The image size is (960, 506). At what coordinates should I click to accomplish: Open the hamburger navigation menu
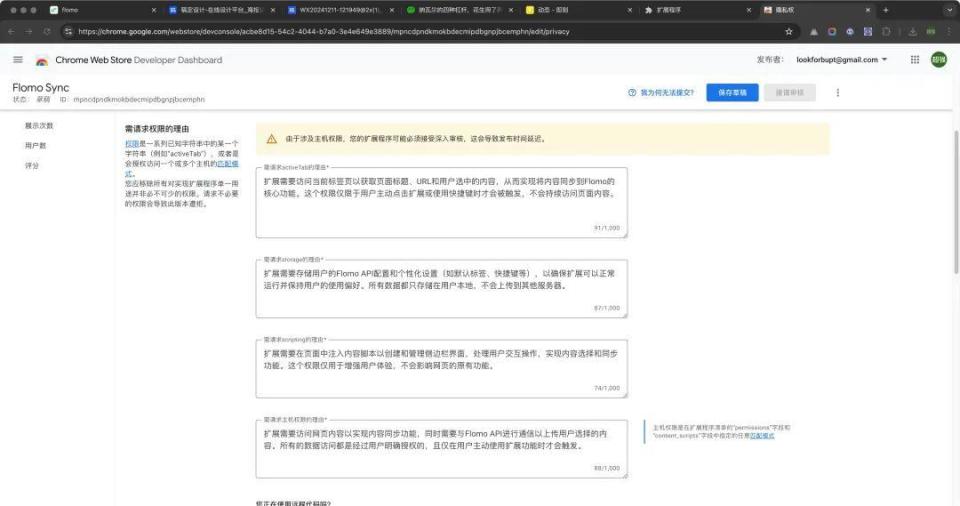point(18,59)
